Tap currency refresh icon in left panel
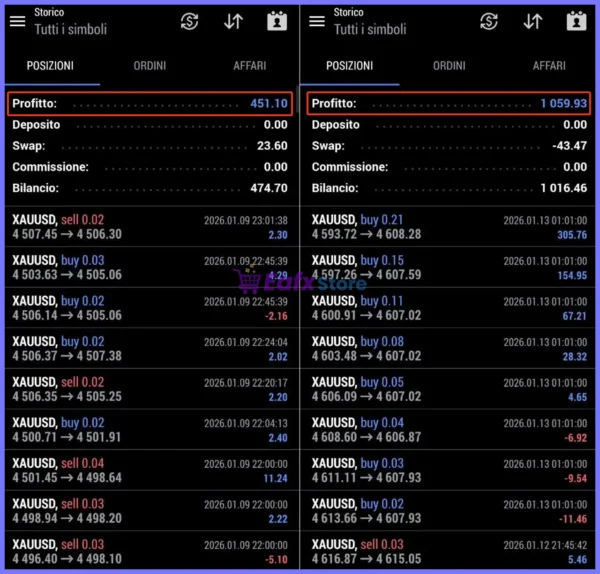The height and width of the screenshot is (574, 600). 189,21
